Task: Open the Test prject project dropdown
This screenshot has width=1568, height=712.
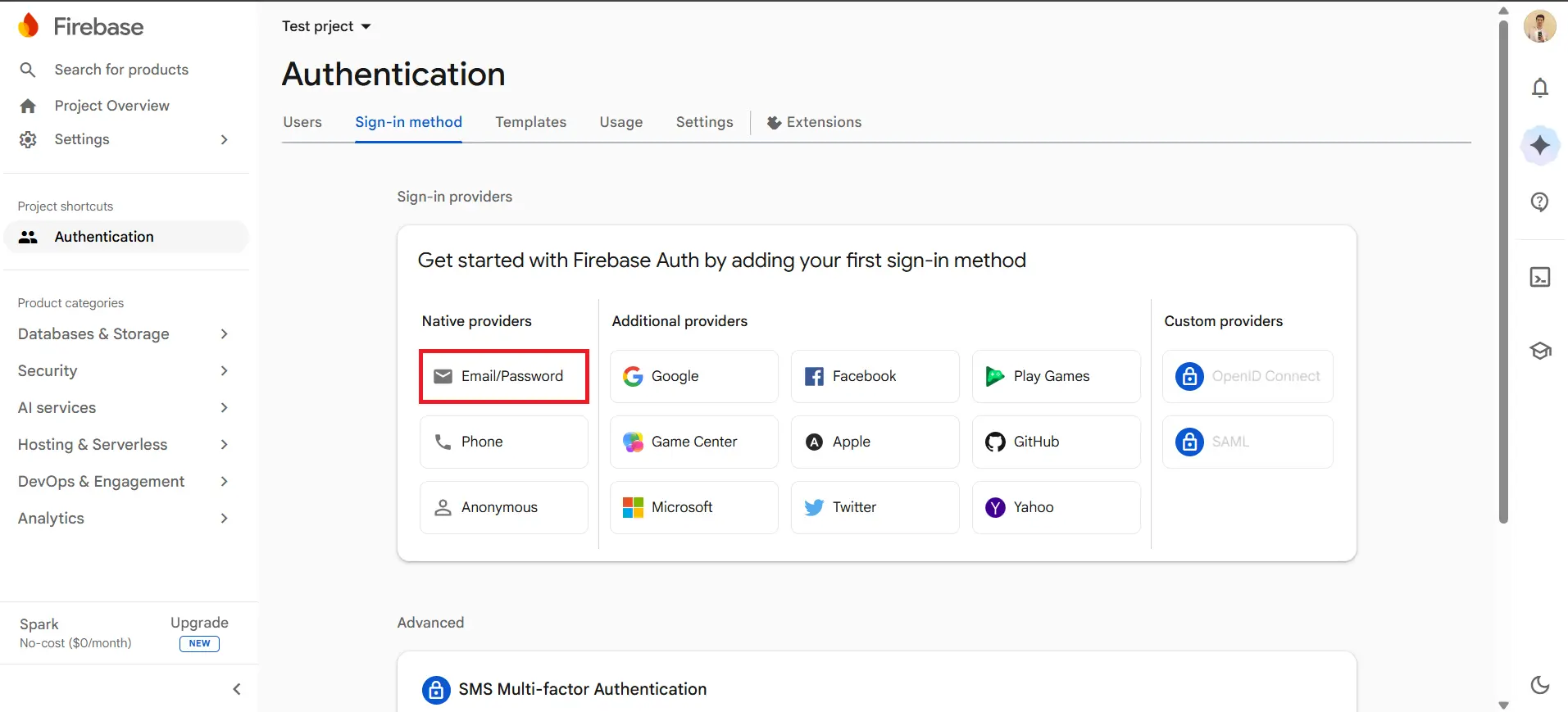Action: point(326,26)
